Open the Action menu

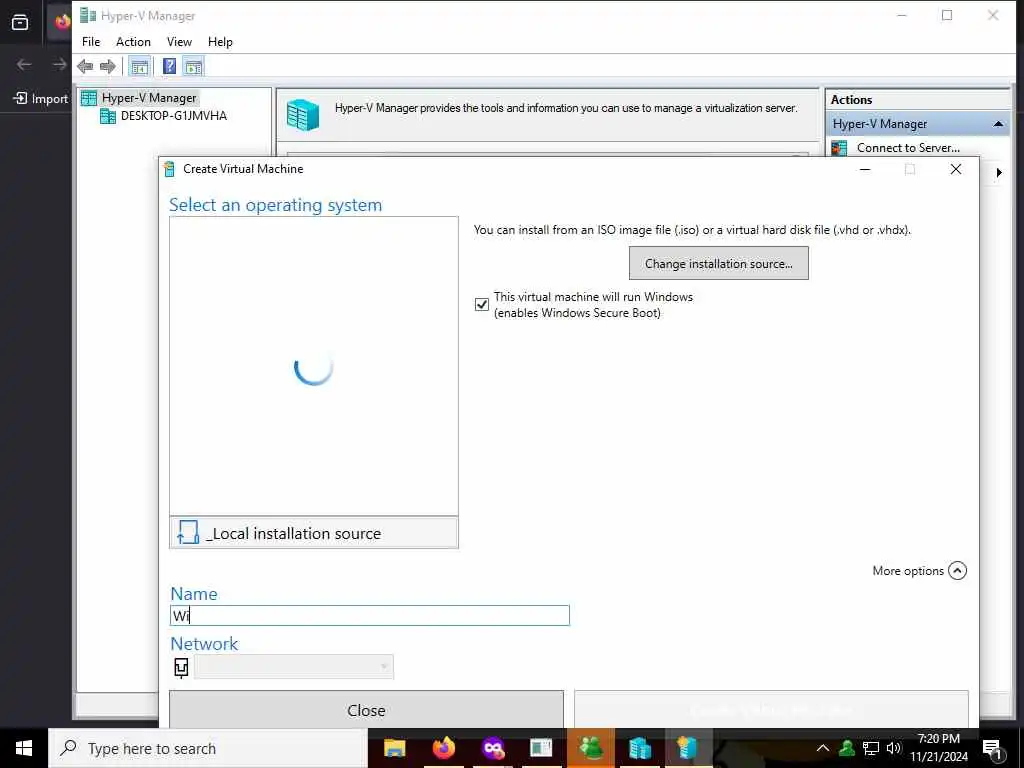pyautogui.click(x=133, y=42)
